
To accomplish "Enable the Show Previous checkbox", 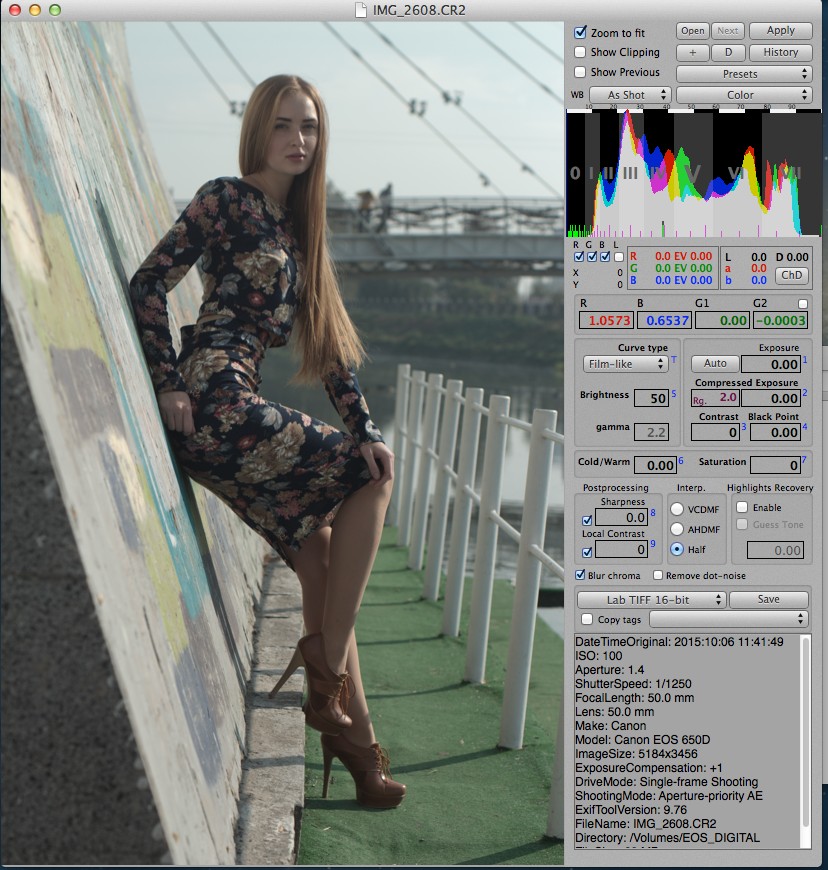I will [x=580, y=72].
